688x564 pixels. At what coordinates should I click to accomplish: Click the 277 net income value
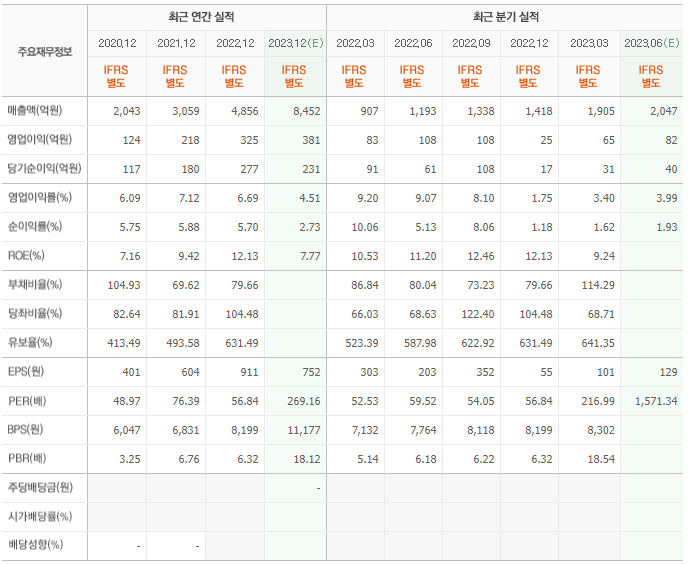click(249, 169)
